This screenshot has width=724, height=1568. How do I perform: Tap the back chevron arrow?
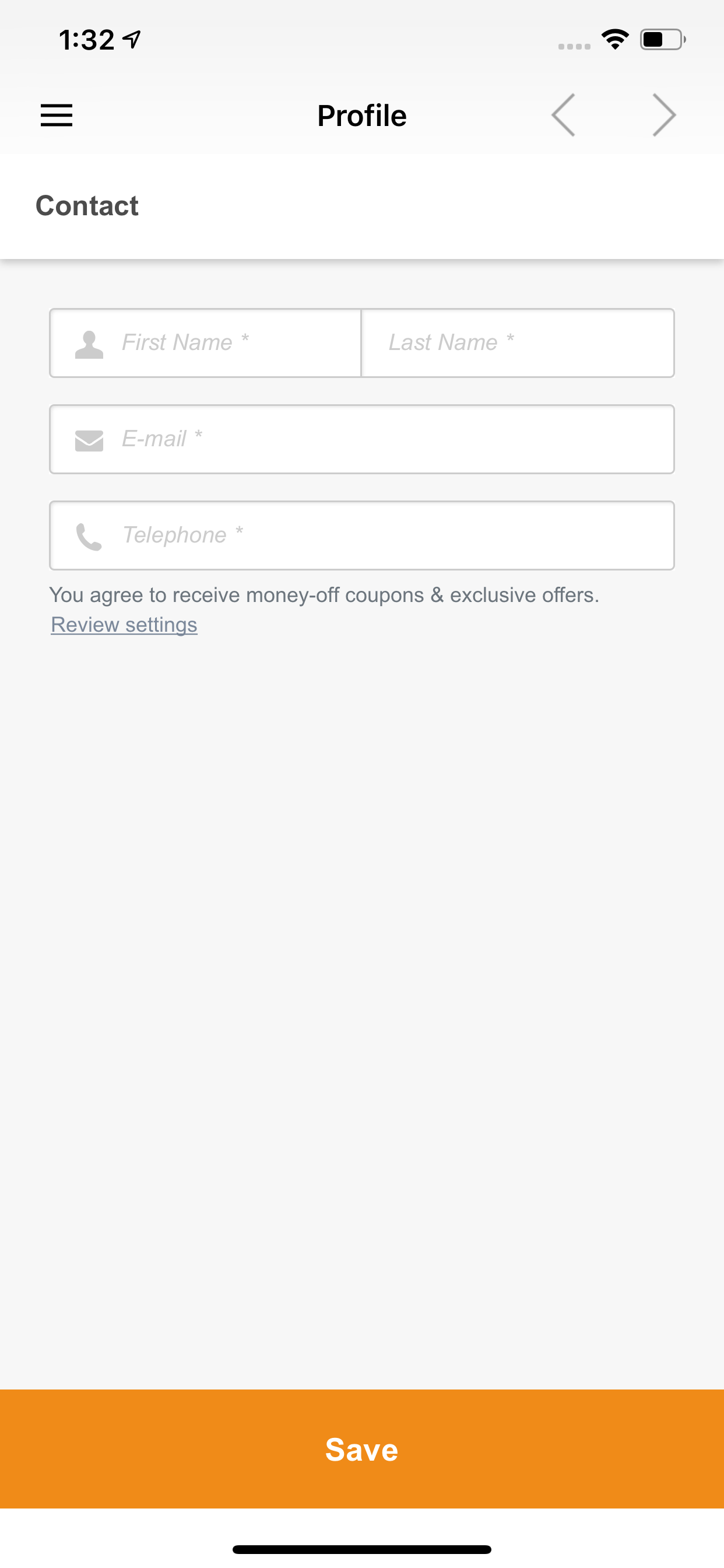[563, 115]
